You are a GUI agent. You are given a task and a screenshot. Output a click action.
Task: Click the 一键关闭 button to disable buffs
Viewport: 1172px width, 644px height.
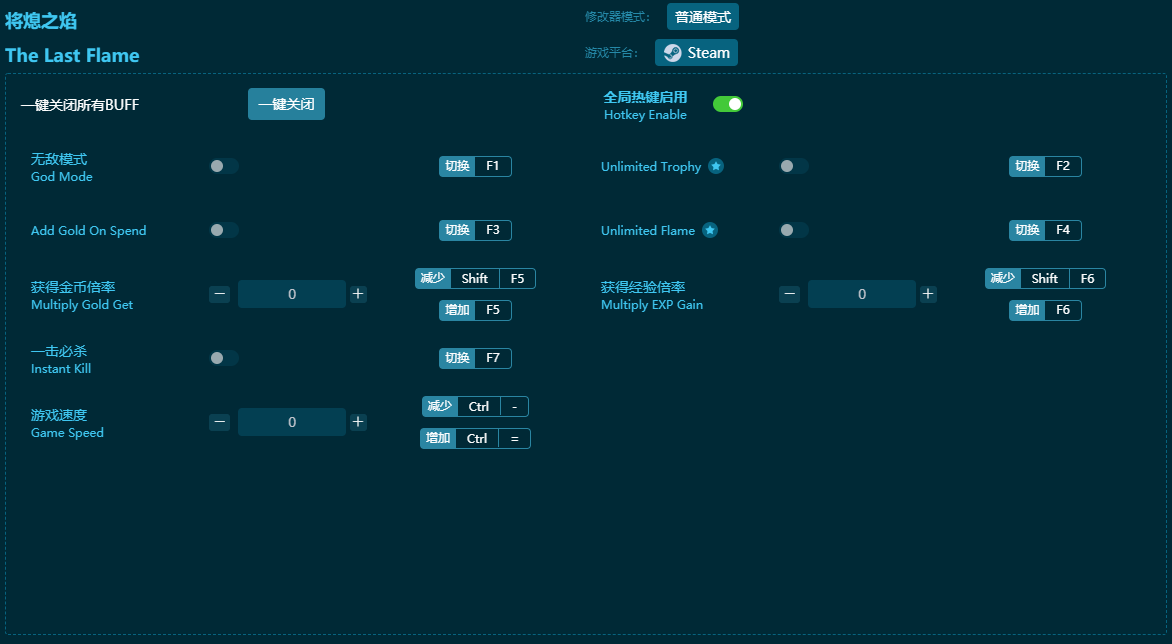coord(286,104)
